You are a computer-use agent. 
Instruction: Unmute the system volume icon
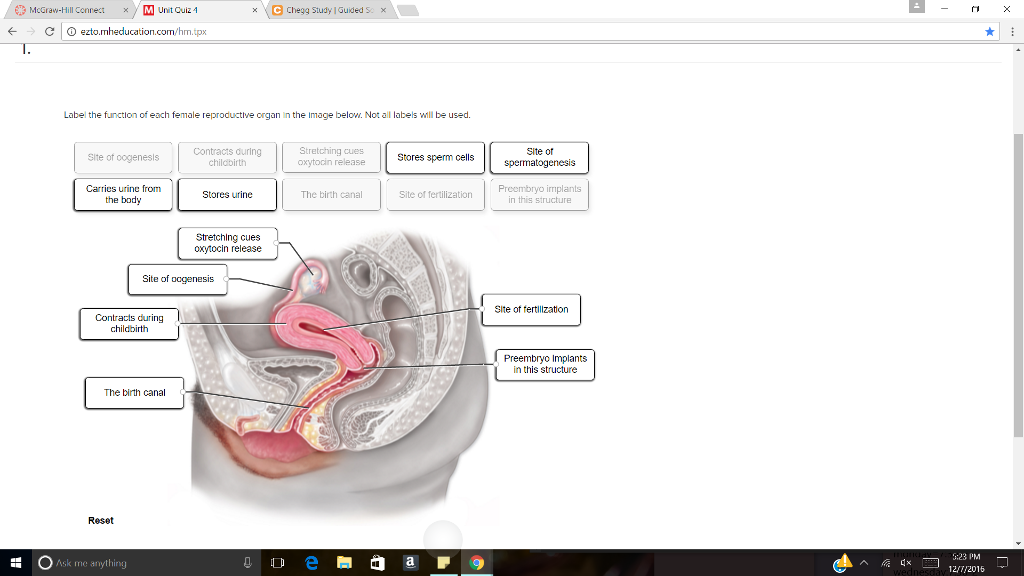905,562
